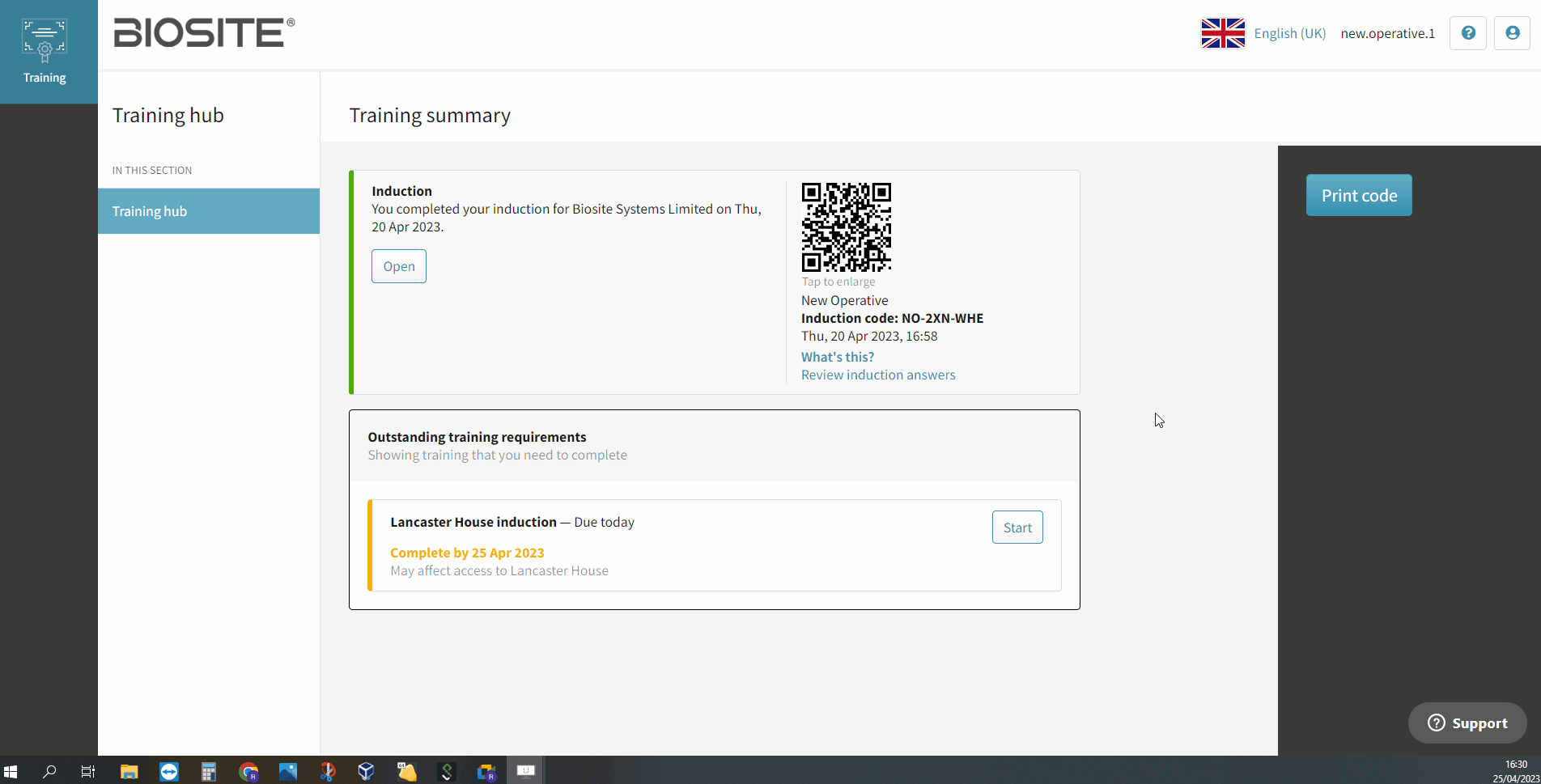Click the Print code button
The height and width of the screenshot is (784, 1541).
1359,195
